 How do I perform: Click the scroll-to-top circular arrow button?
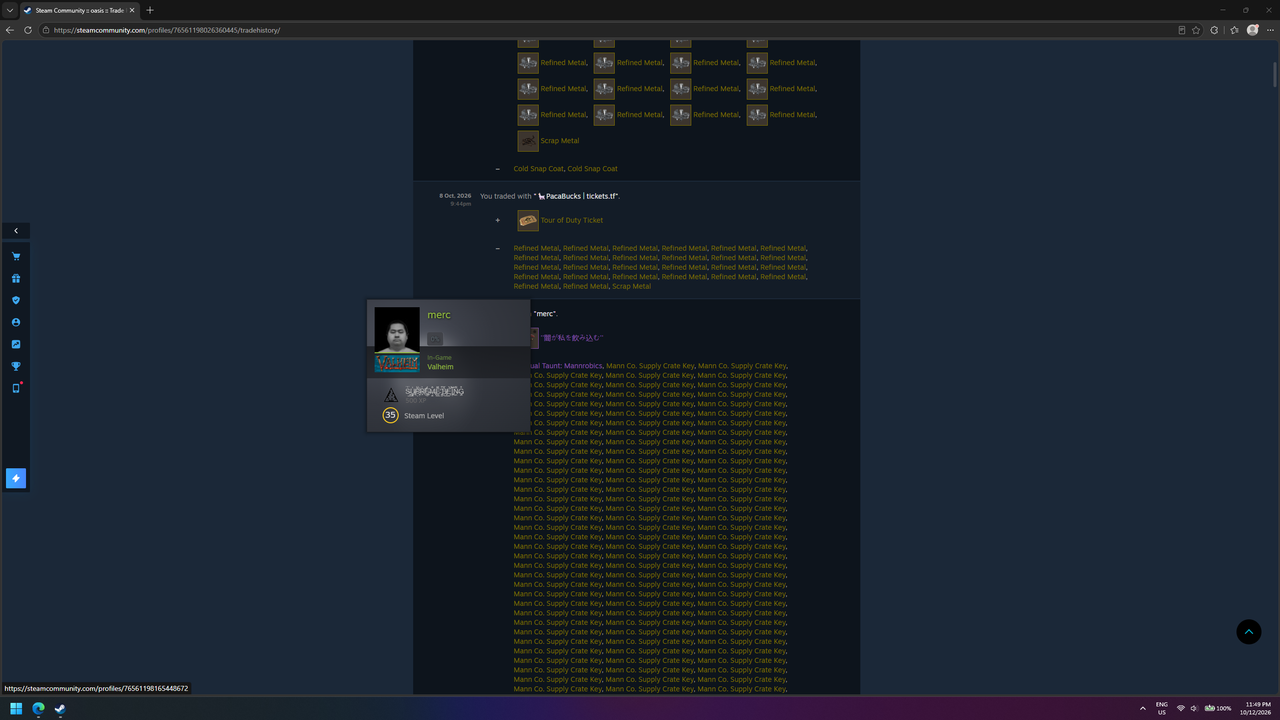1249,631
